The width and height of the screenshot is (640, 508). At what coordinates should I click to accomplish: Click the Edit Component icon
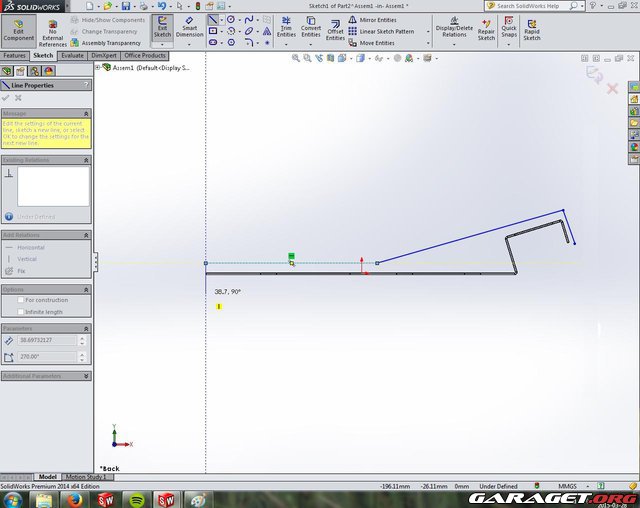click(18, 29)
